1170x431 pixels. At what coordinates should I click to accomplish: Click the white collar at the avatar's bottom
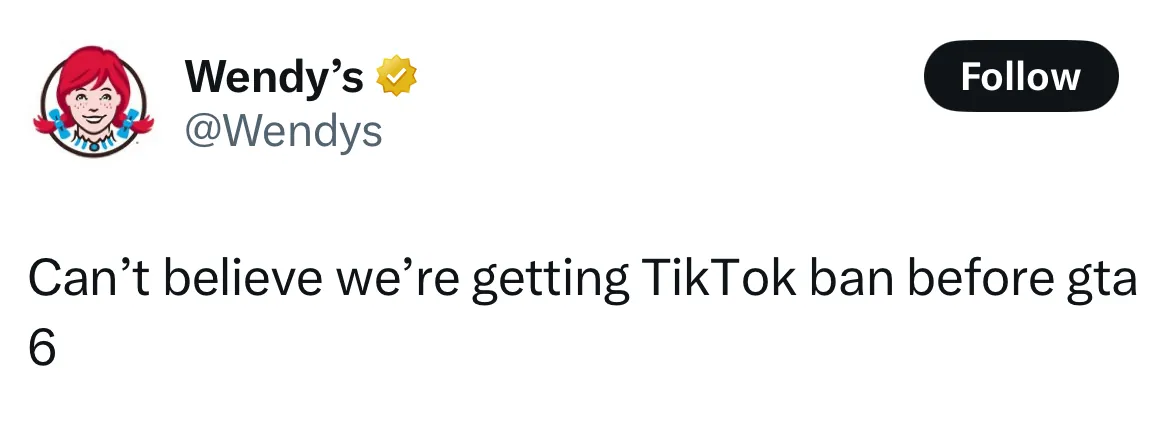(x=93, y=145)
